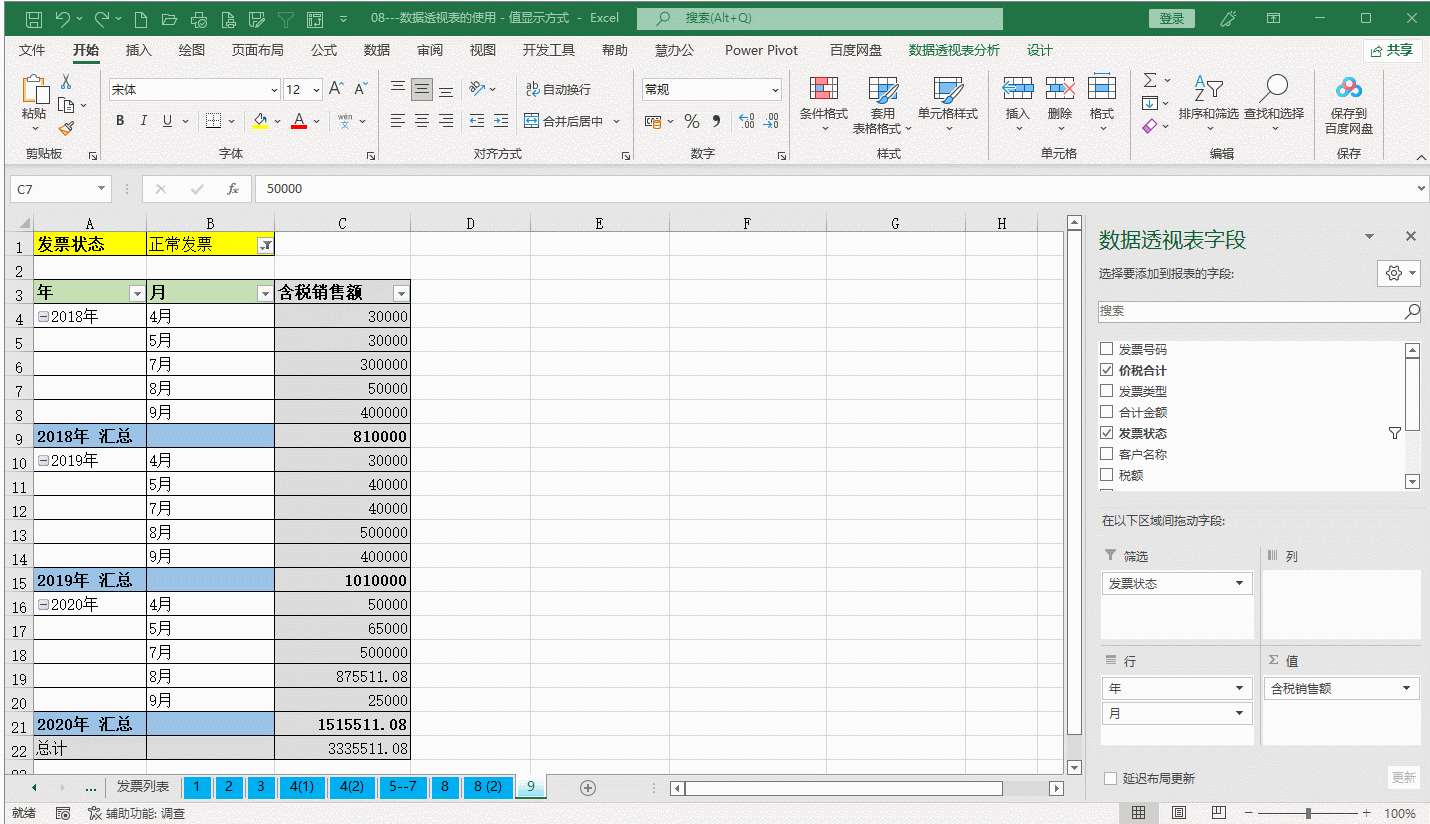Viewport: 1430px width, 824px height.
Task: Switch to sheet tab 5--7
Action: pos(402,787)
